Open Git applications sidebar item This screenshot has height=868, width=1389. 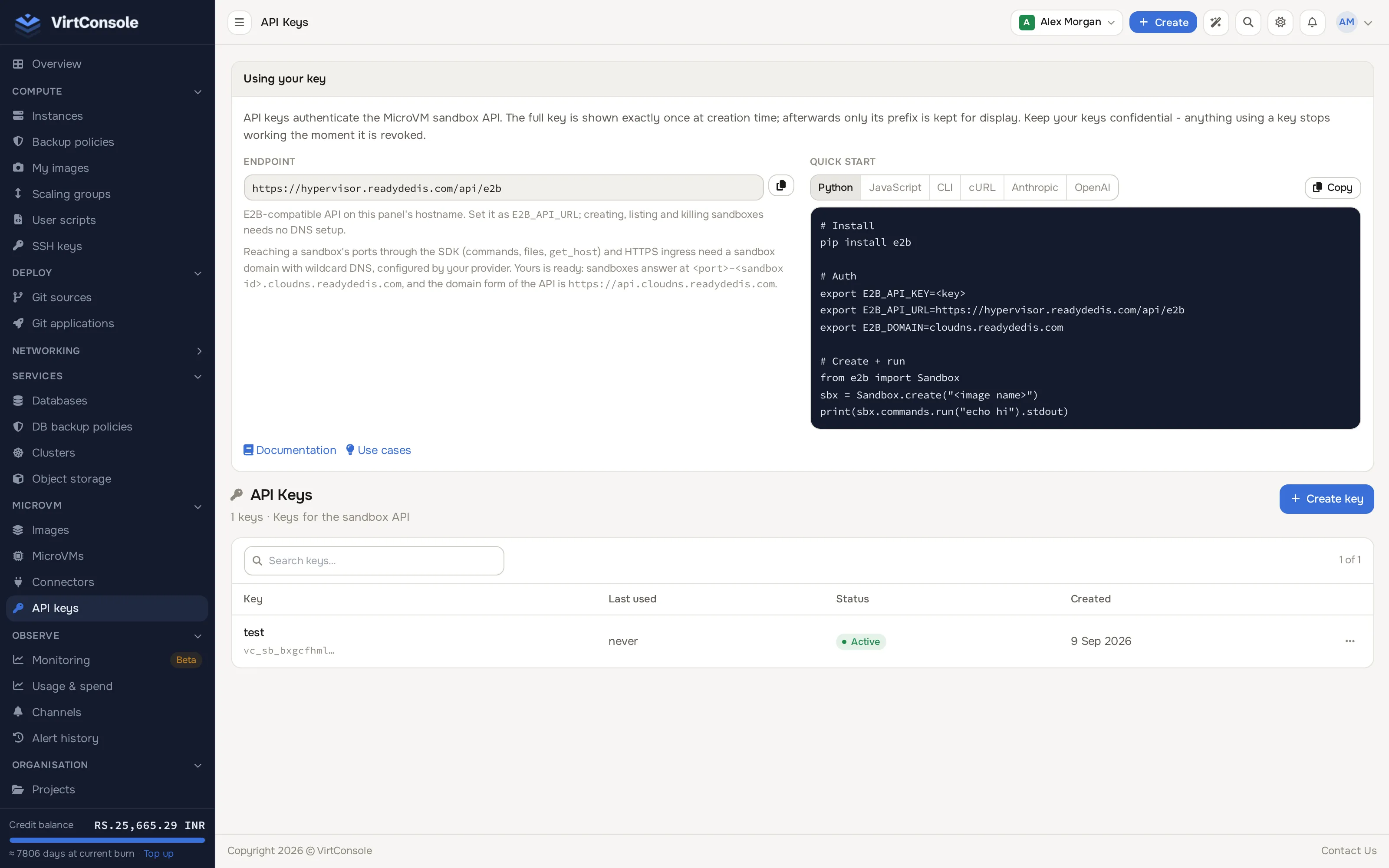(107, 323)
